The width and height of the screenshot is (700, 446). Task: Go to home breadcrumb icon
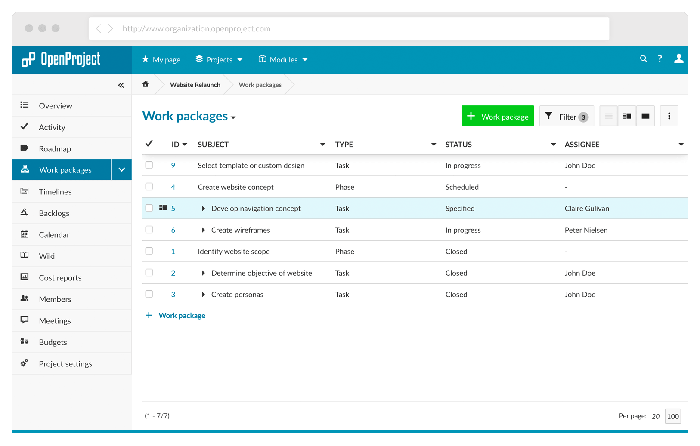coord(145,84)
